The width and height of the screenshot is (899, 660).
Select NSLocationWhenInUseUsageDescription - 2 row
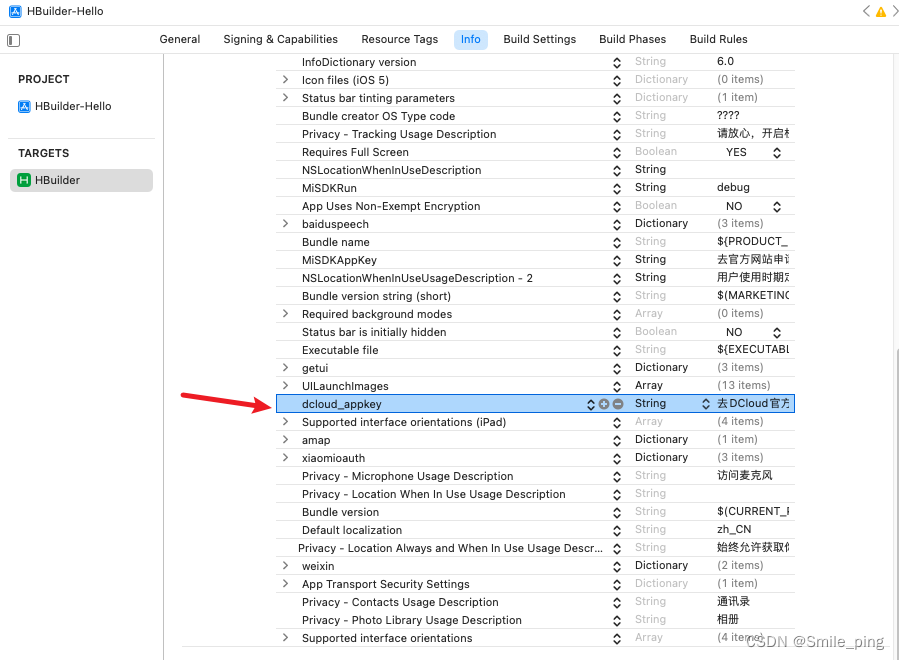point(535,278)
